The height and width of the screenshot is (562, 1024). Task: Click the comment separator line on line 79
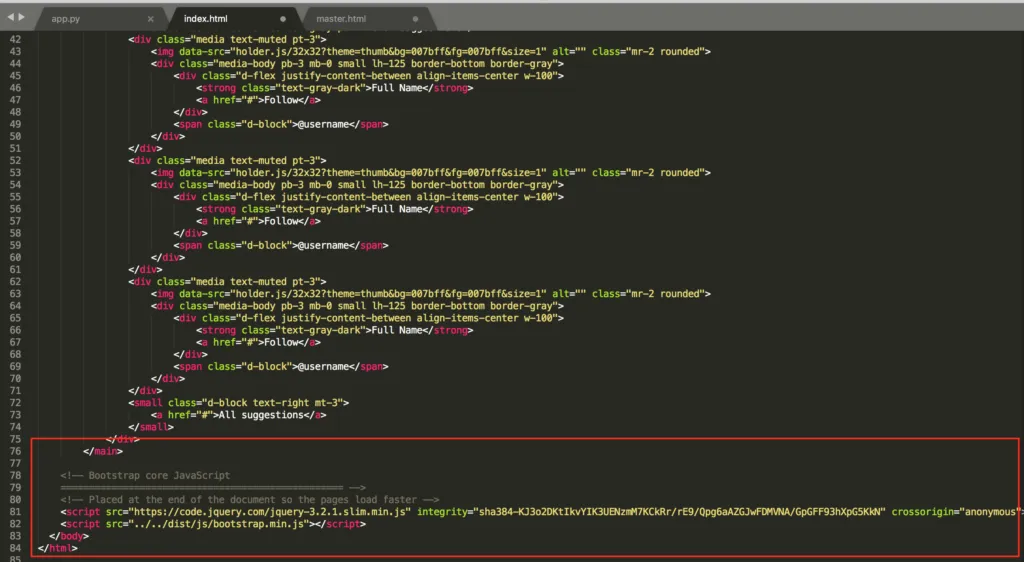pos(212,488)
